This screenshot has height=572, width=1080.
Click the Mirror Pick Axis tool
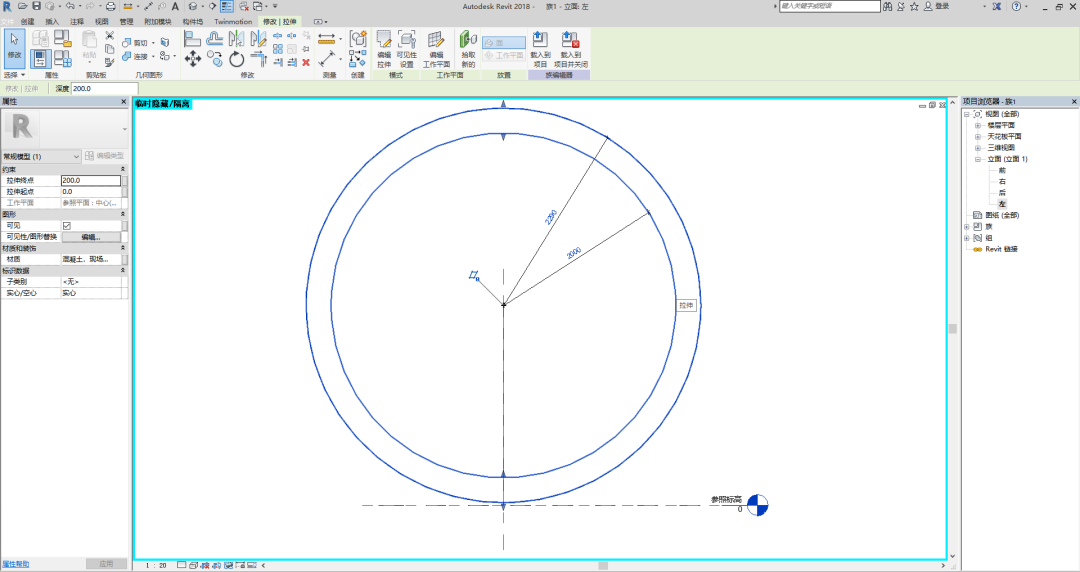236,39
